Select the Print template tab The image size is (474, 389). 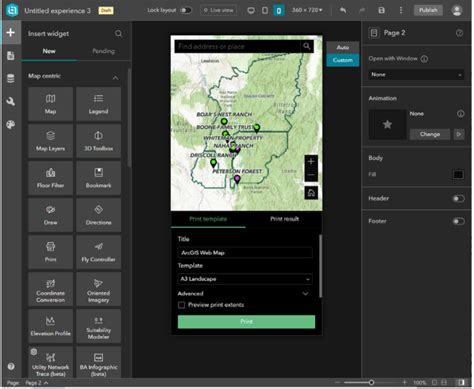pyautogui.click(x=208, y=219)
